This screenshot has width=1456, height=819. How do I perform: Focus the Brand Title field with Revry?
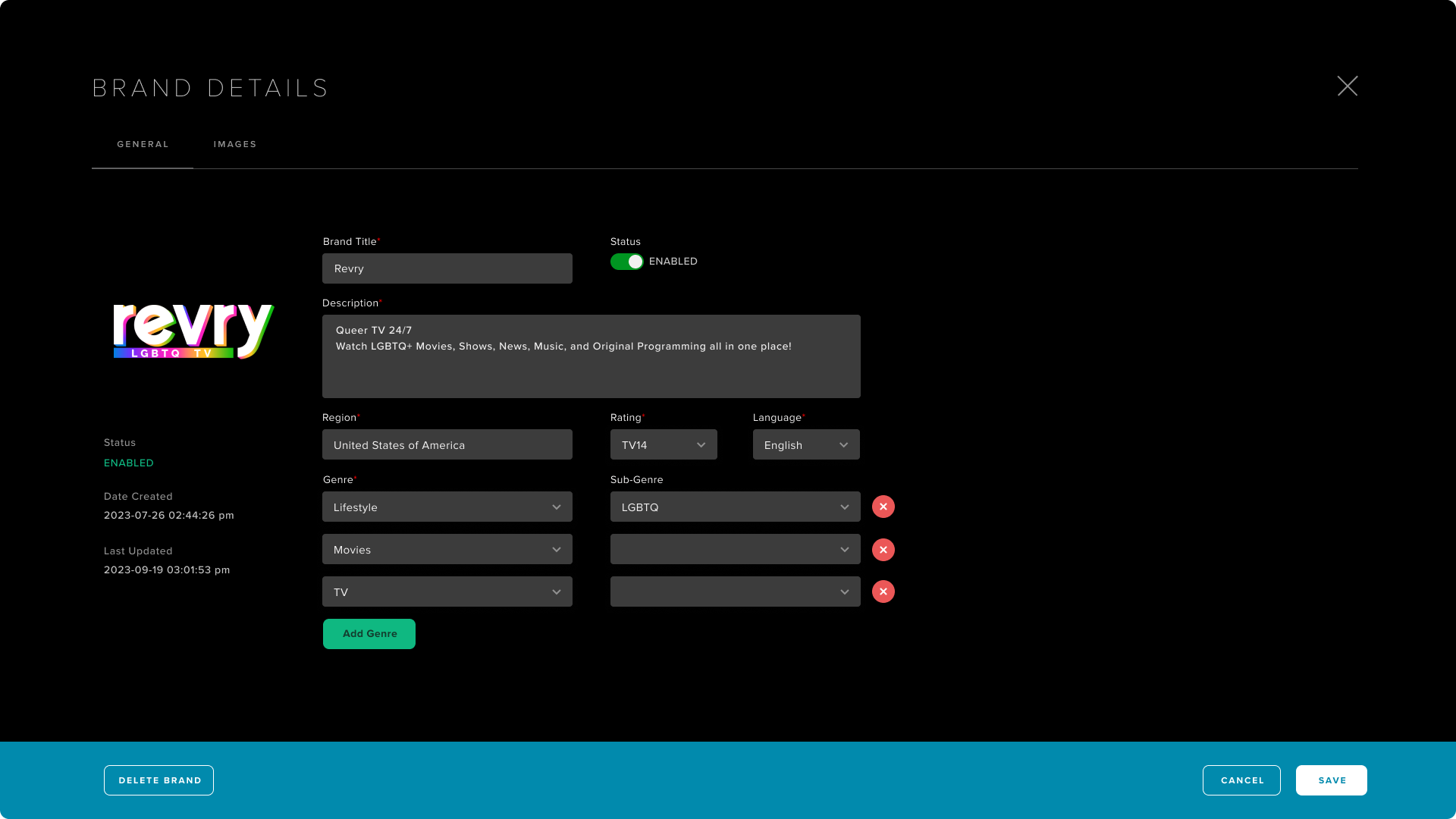(x=447, y=268)
